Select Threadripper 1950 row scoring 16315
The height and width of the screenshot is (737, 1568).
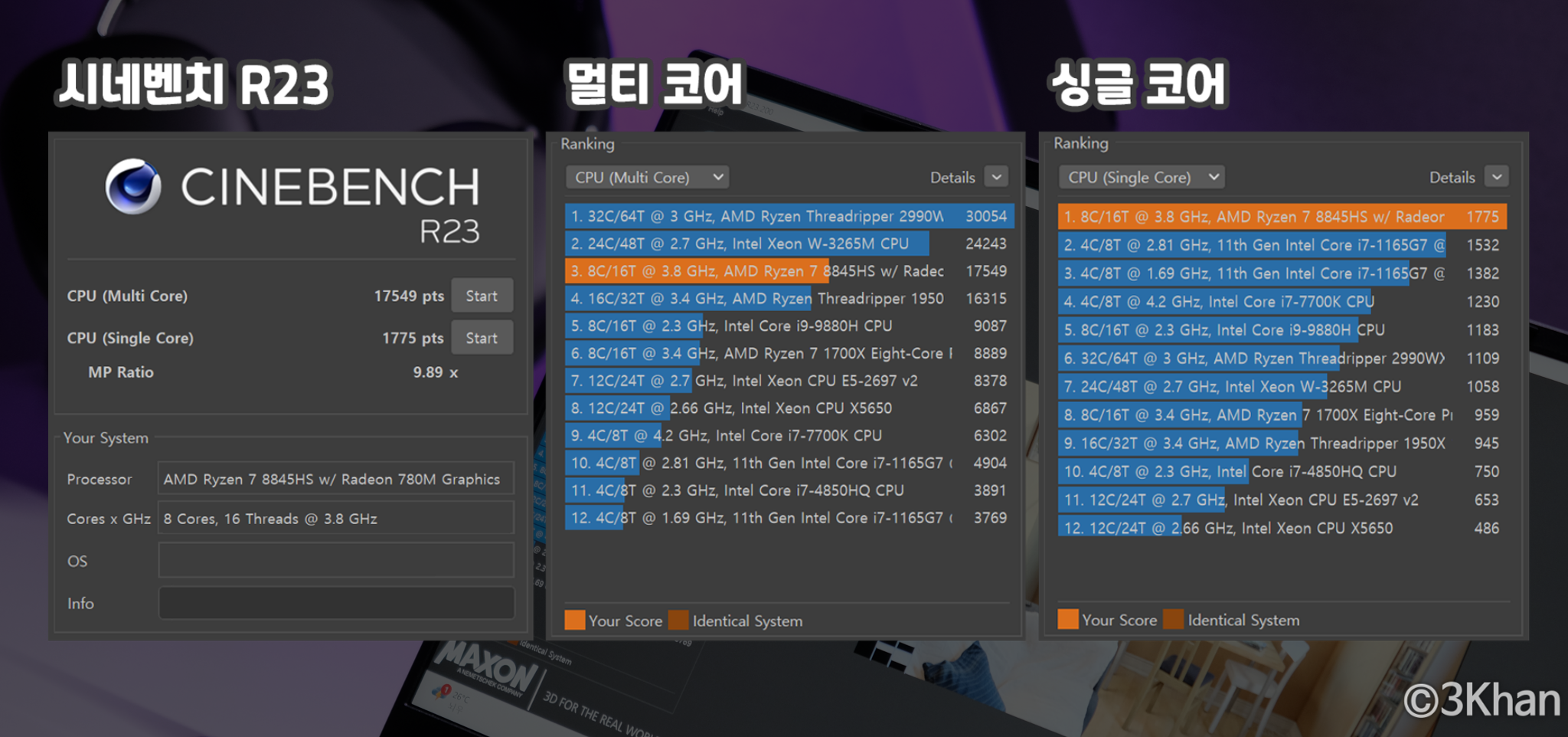tap(789, 299)
